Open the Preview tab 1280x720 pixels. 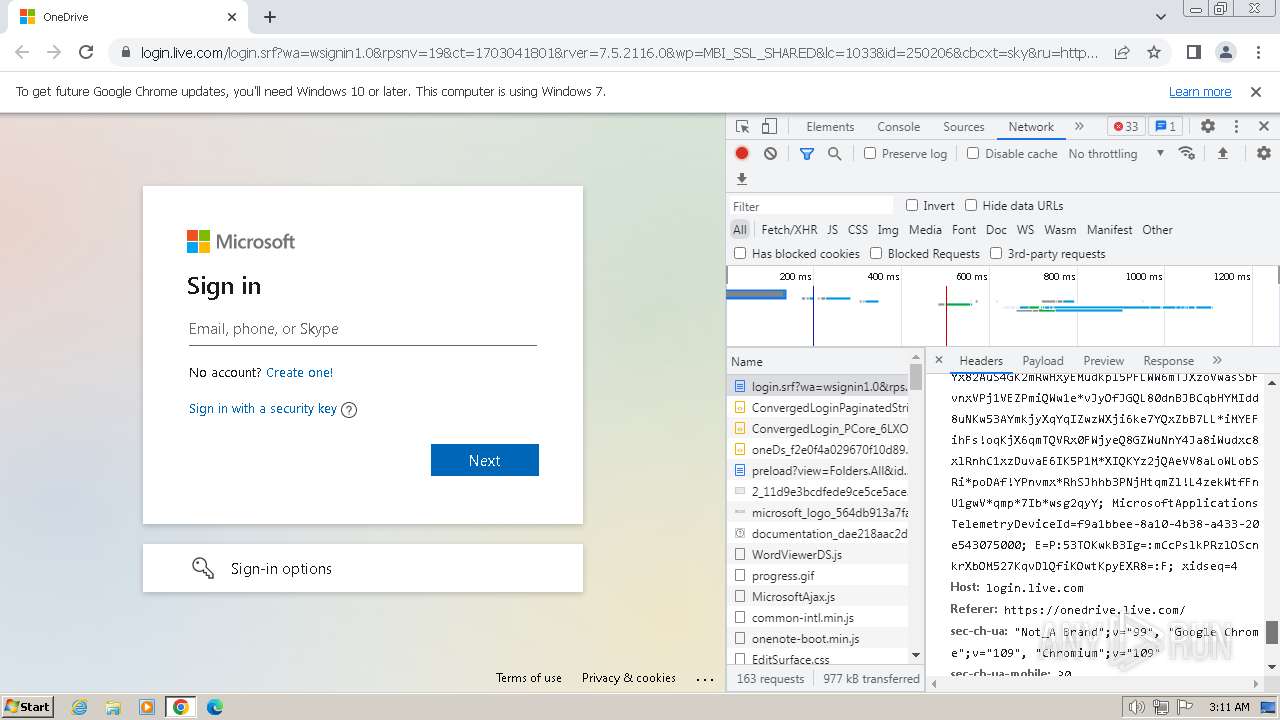coord(1103,361)
